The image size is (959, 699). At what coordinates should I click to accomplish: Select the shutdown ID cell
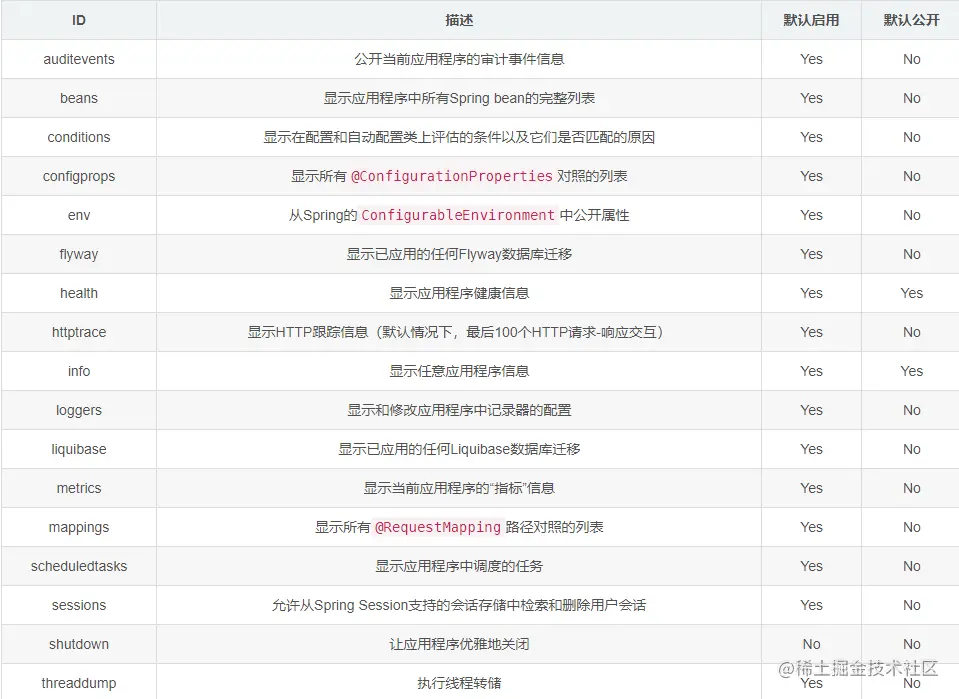(79, 645)
